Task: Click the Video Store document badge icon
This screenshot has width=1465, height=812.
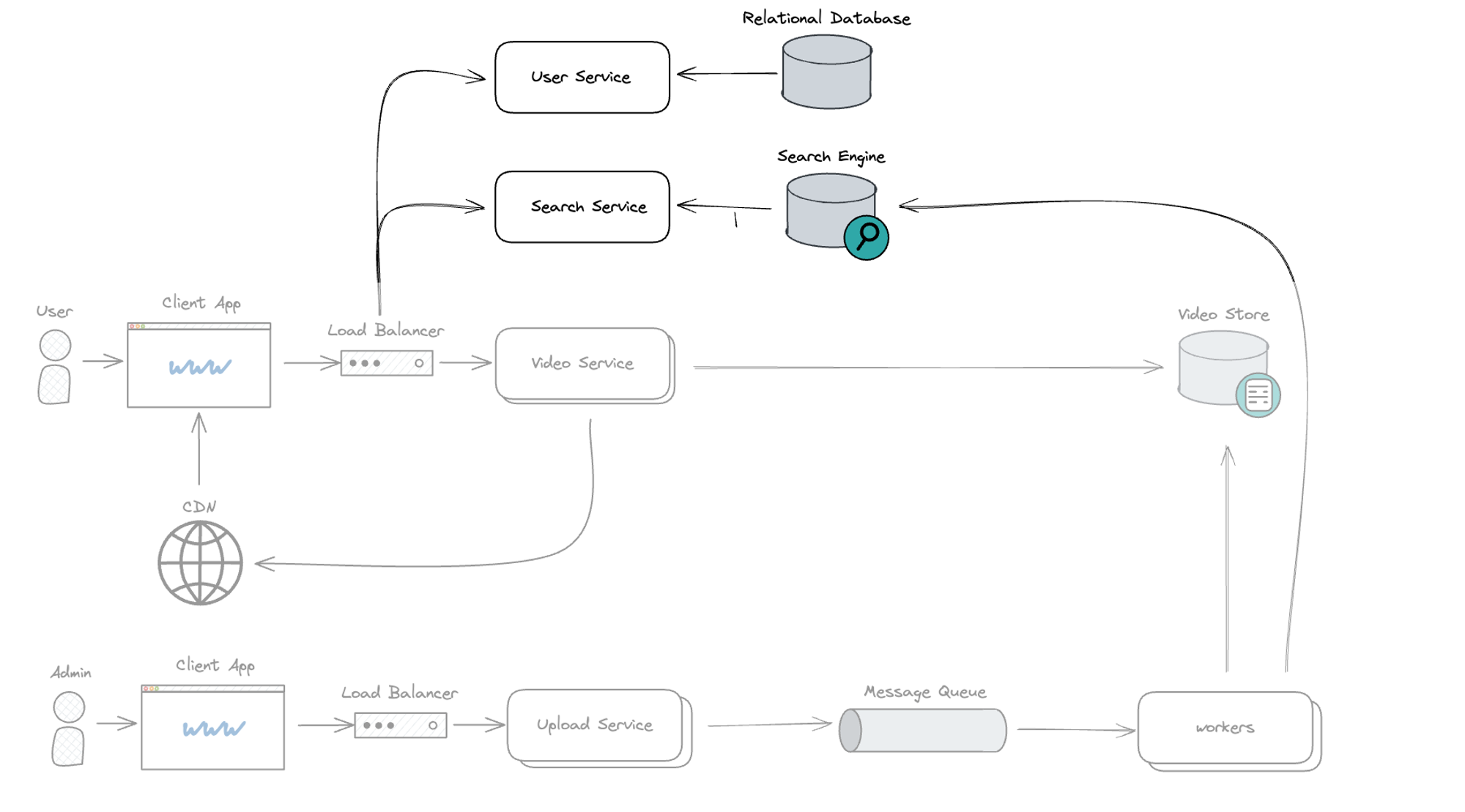Action: coord(1258,395)
